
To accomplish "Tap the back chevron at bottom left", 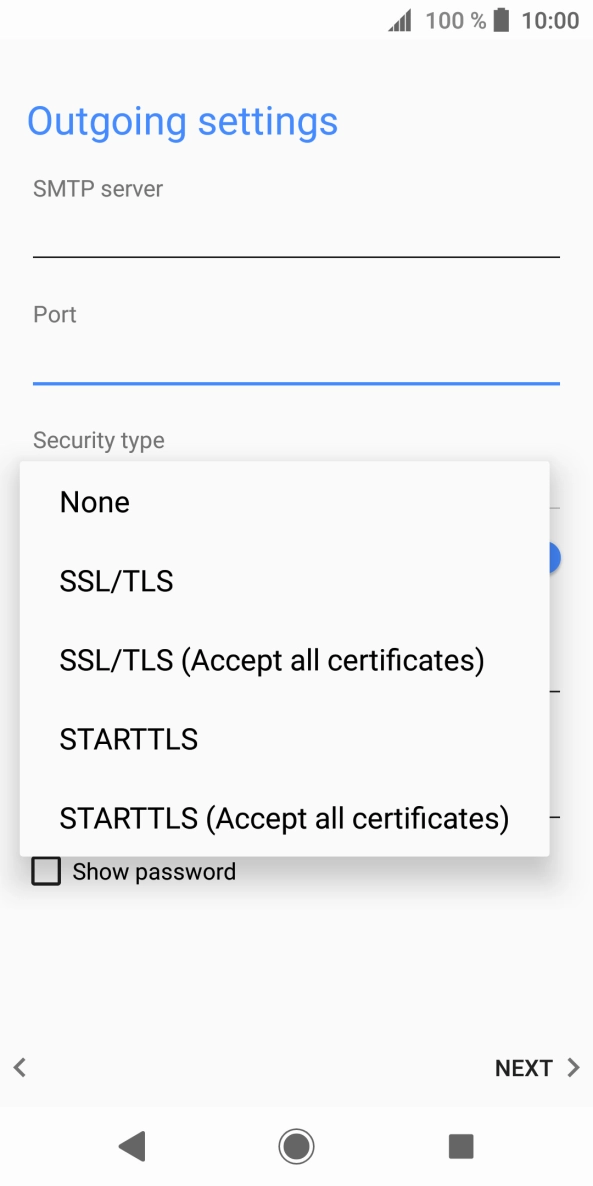I will click(19, 1067).
